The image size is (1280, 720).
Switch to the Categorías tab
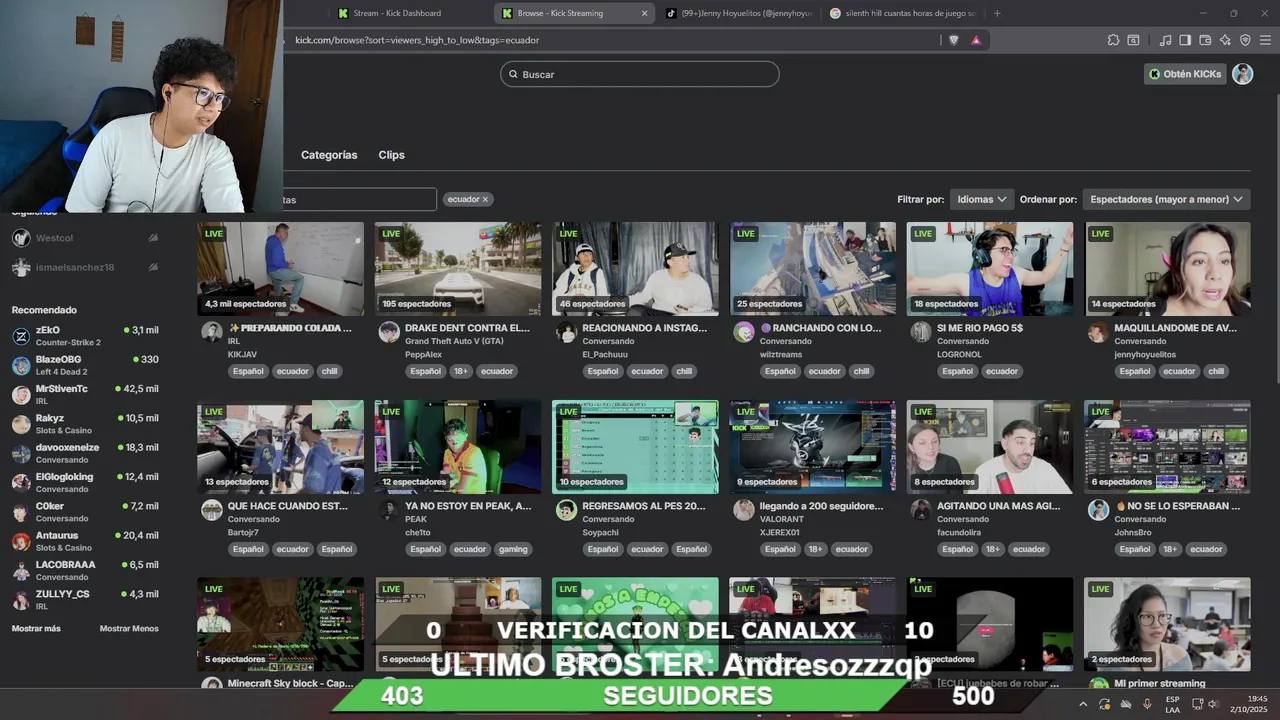[329, 155]
